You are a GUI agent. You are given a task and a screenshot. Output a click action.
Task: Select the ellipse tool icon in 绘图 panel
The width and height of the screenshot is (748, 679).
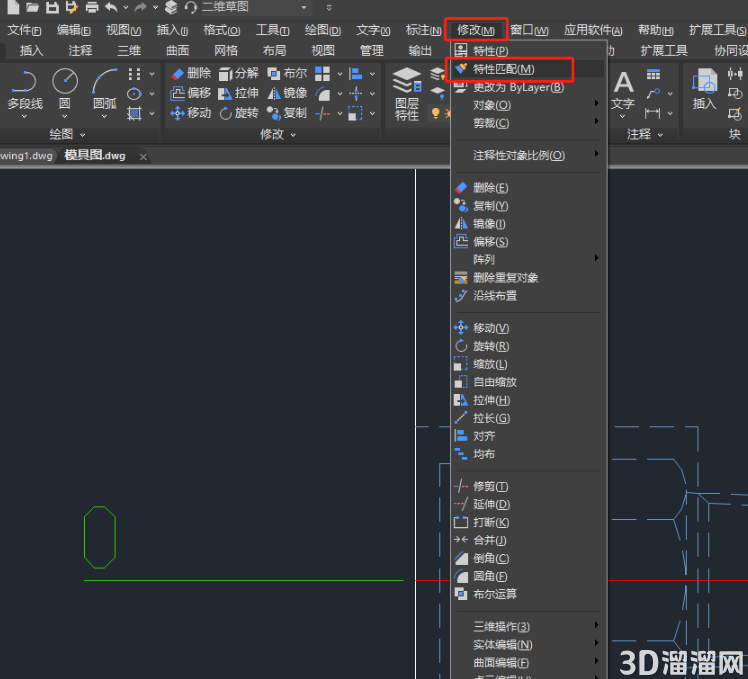(134, 94)
